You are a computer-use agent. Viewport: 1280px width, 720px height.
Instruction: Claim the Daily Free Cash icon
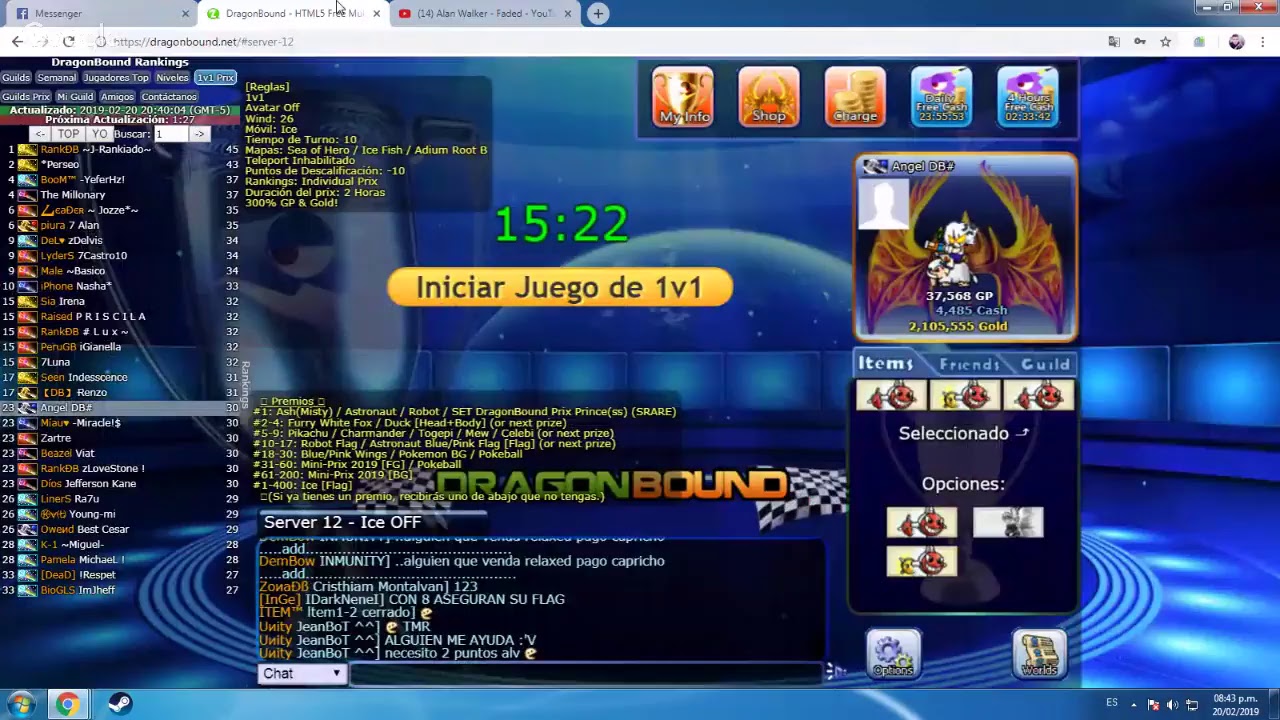pos(941,97)
